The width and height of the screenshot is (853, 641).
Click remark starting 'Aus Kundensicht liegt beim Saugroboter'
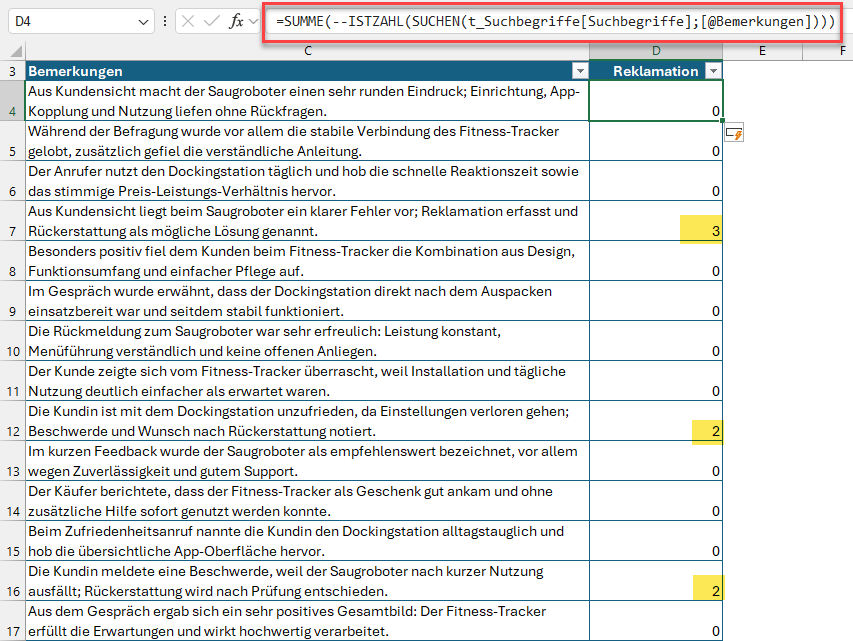coord(307,221)
